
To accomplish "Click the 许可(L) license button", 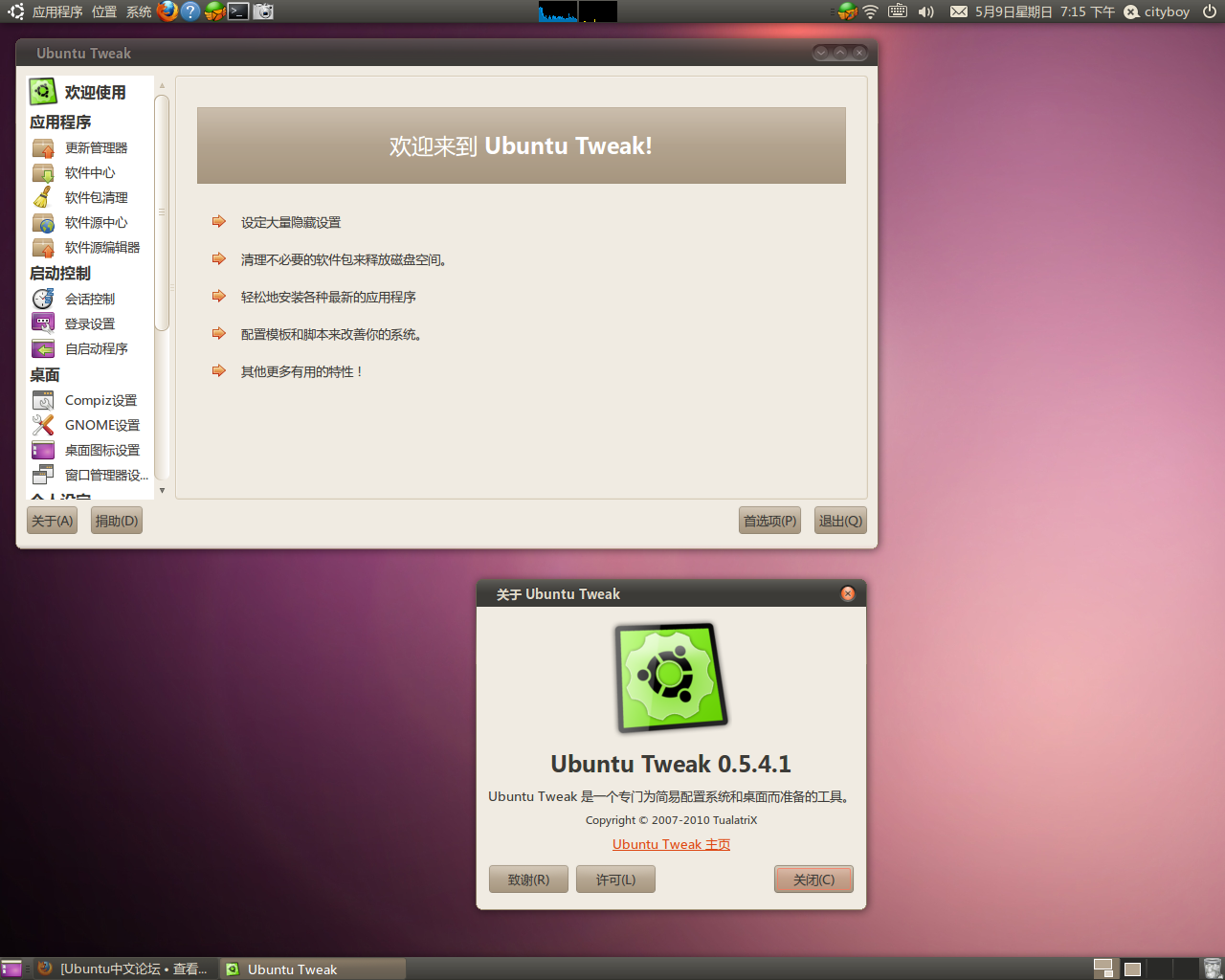I will coord(615,880).
